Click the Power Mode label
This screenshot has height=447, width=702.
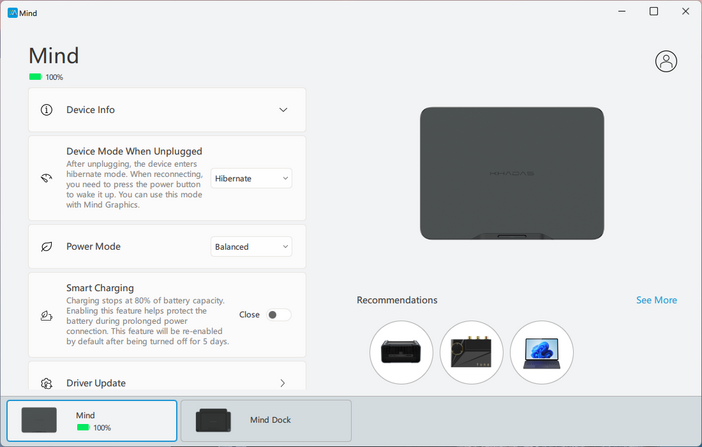pos(93,246)
